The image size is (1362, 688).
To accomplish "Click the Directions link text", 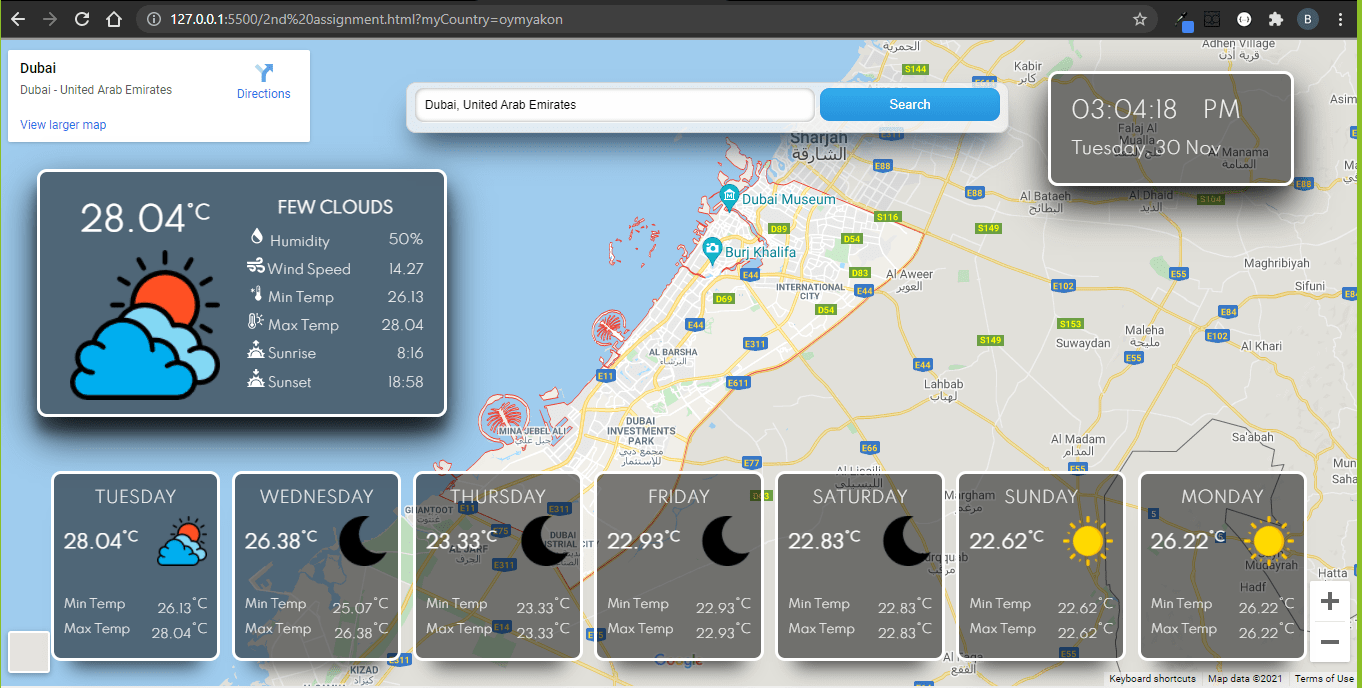I will 264,94.
